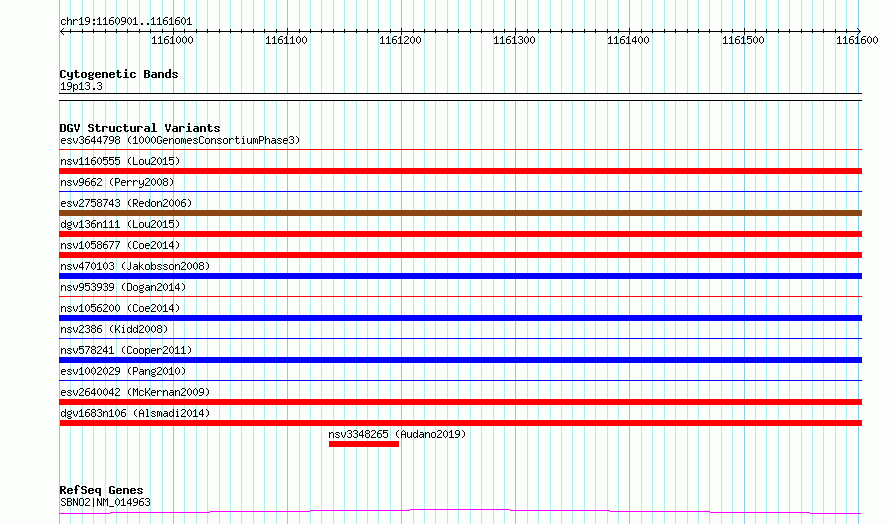Select variant esv2640042 (McKernan2009) label
This screenshot has width=890, height=524.
(x=135, y=392)
